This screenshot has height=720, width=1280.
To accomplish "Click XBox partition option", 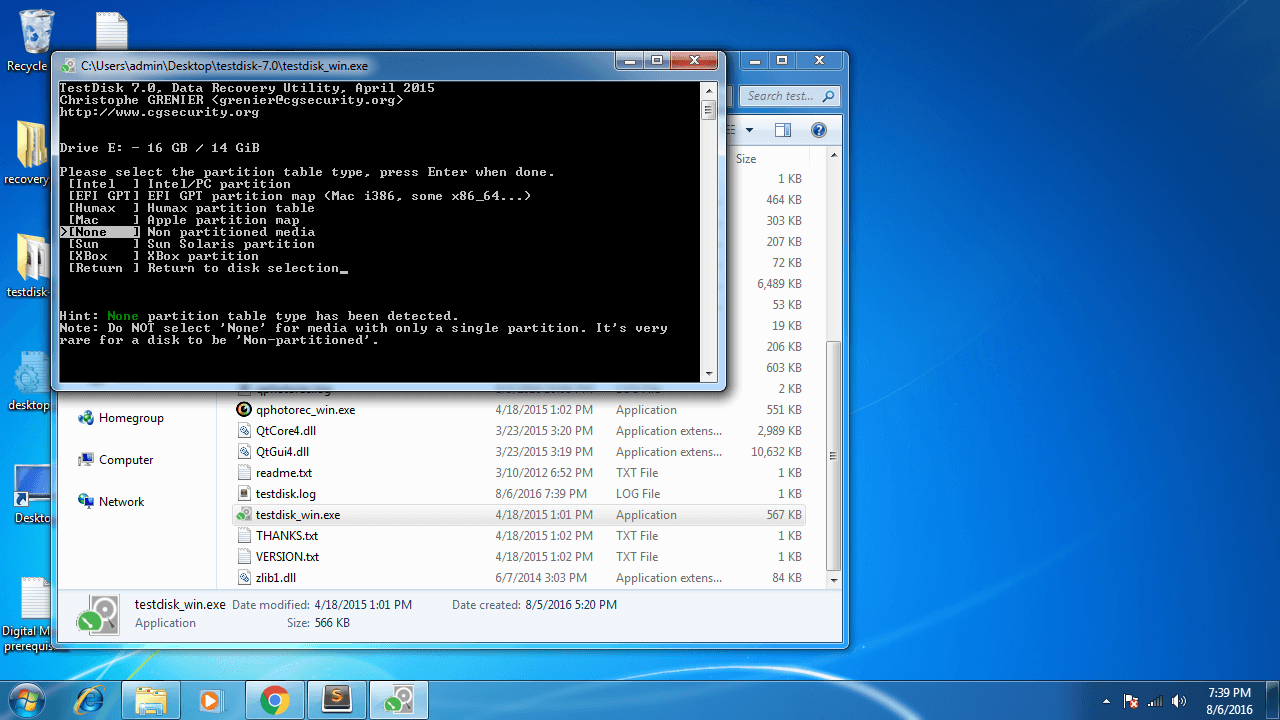I will point(163,256).
